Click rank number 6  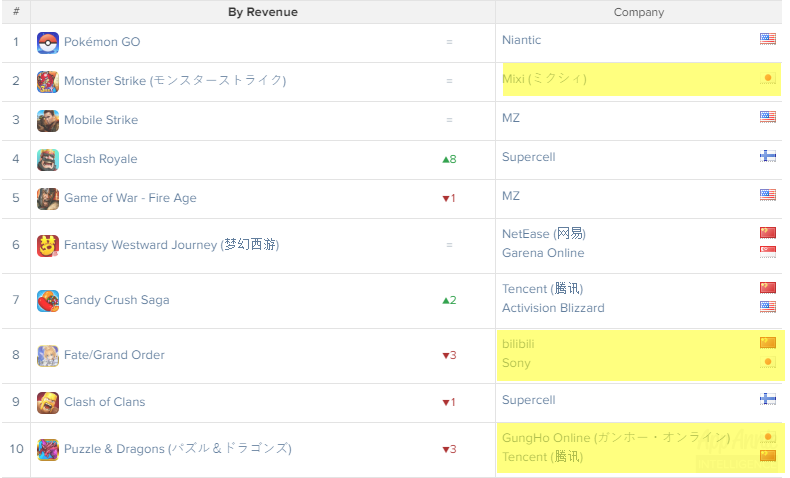click(x=16, y=245)
